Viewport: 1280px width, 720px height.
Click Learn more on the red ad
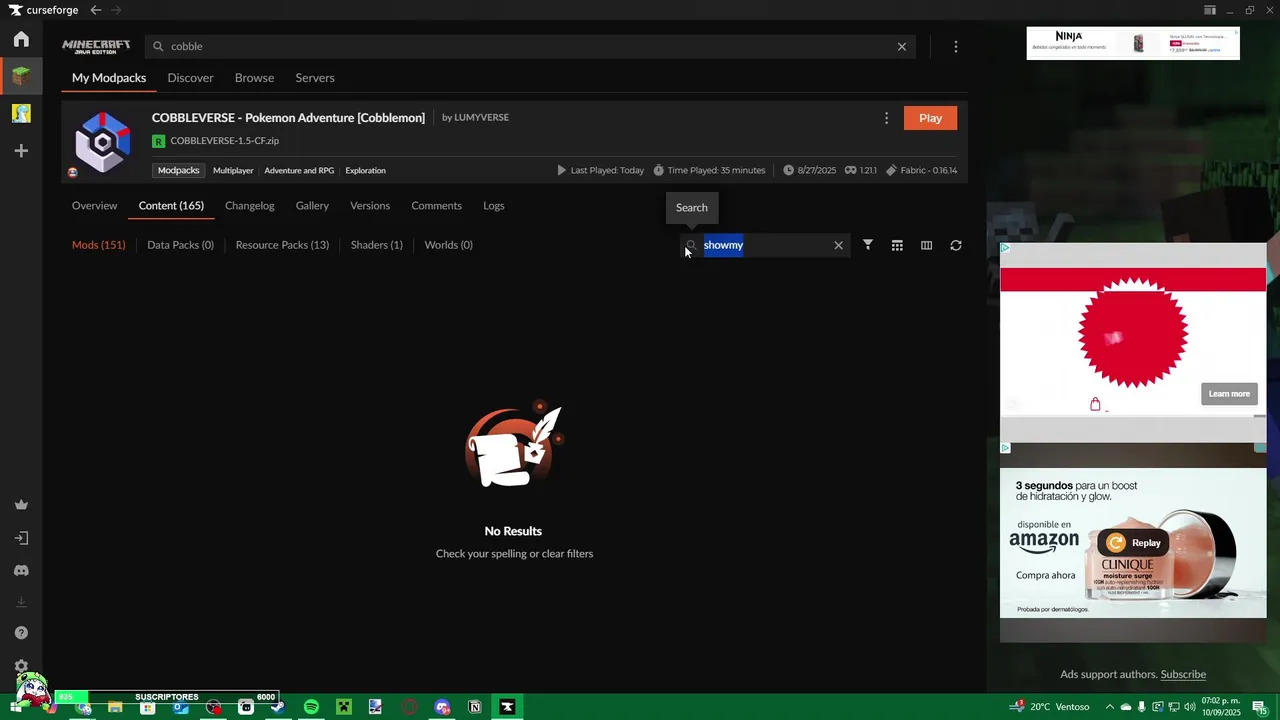pyautogui.click(x=1229, y=394)
